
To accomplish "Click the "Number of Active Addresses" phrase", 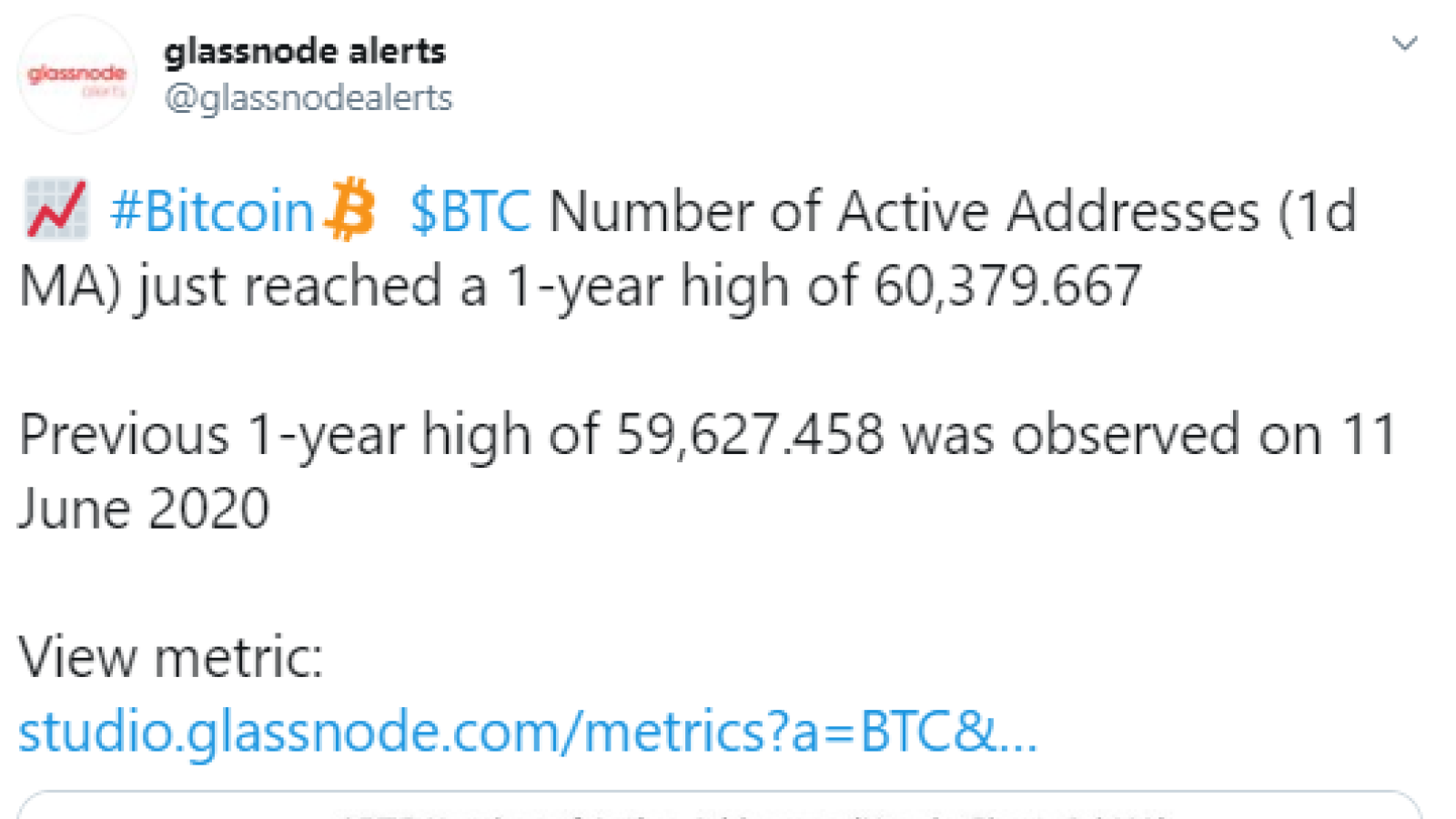I will (x=905, y=211).
